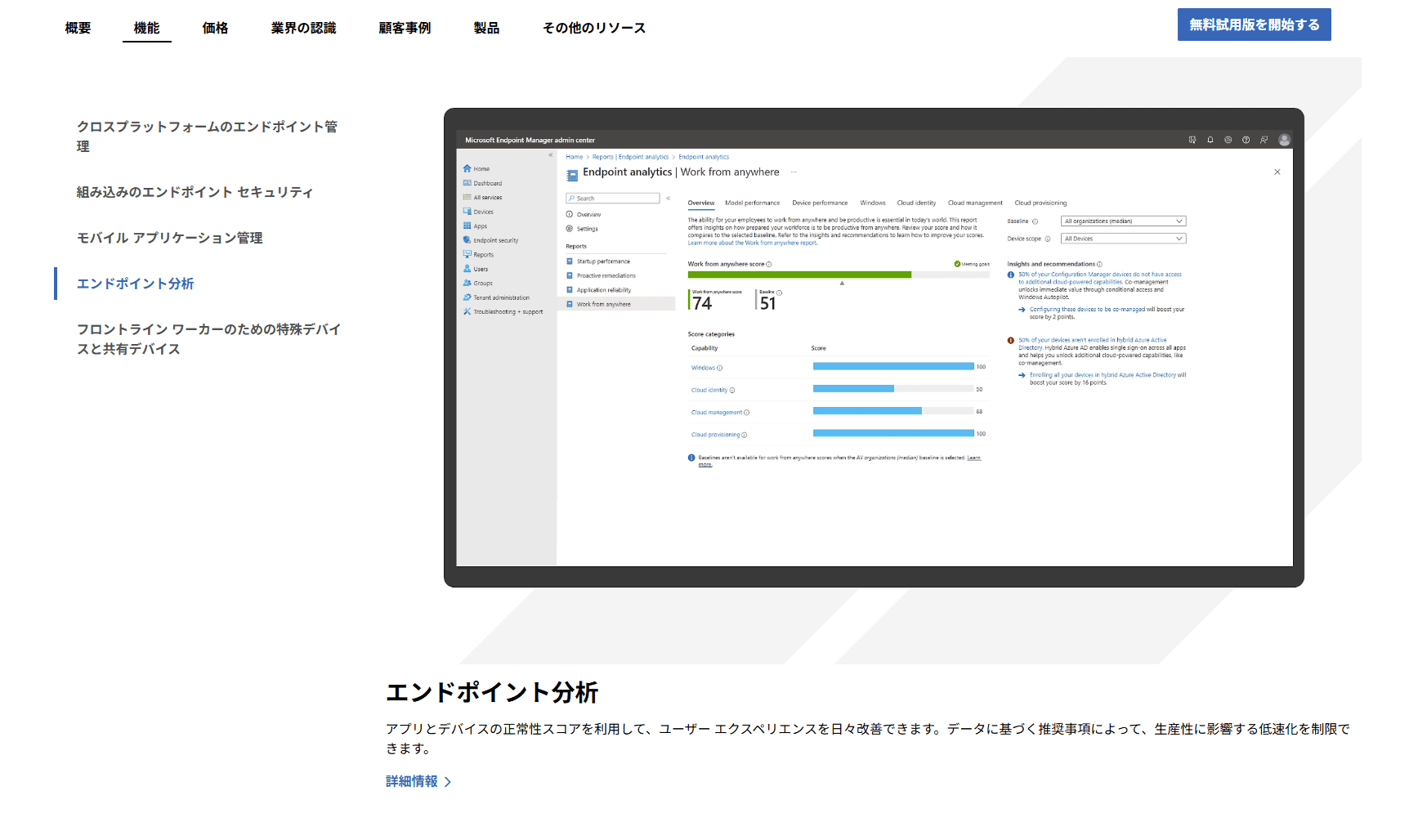
Task: Click the Search field in the blade menu
Action: (613, 198)
